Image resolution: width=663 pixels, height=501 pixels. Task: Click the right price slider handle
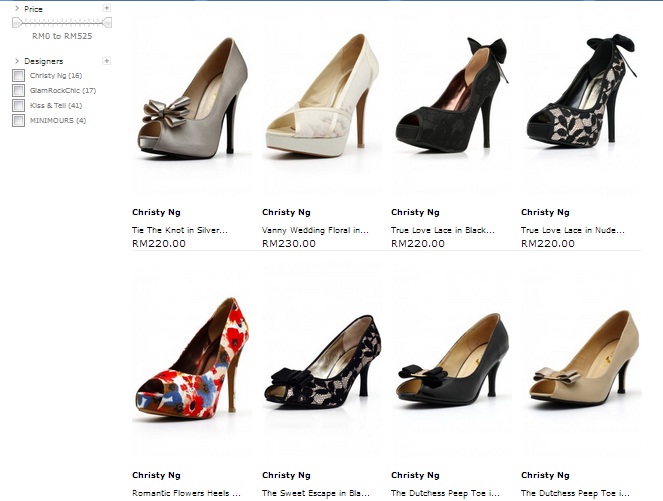tap(107, 22)
